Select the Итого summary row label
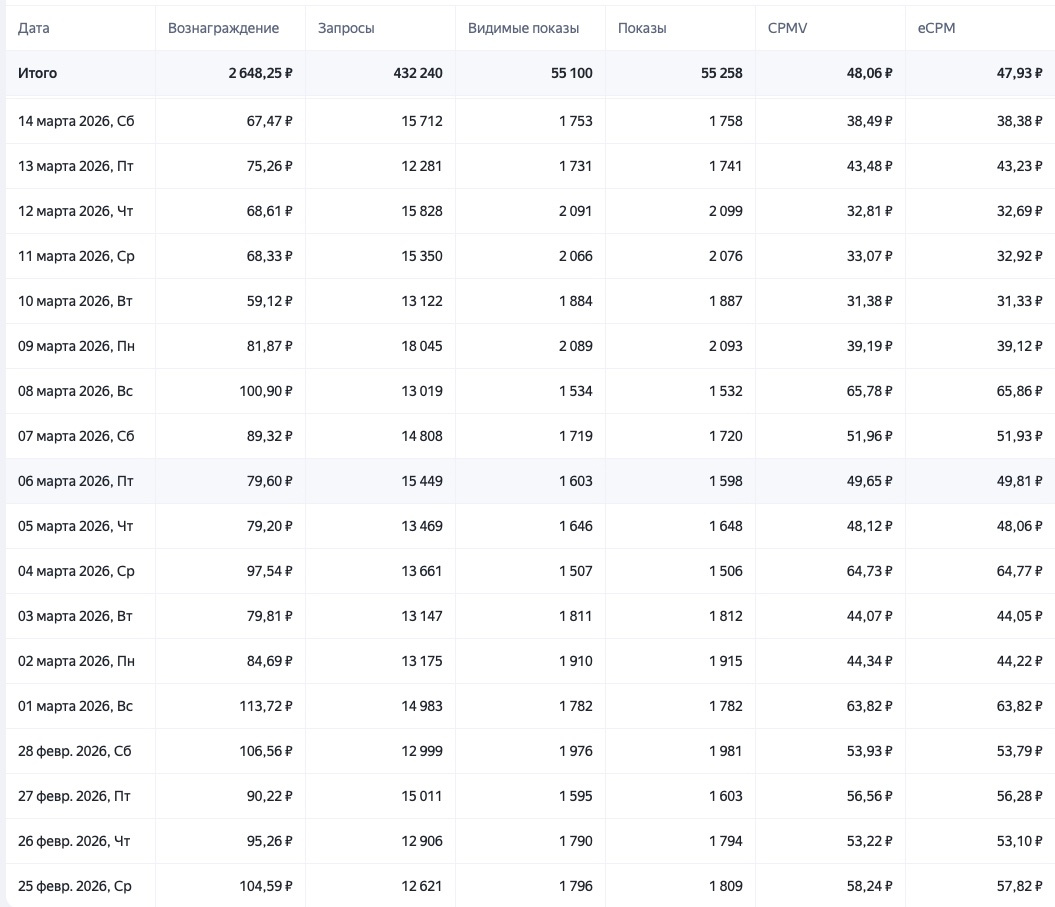This screenshot has height=907, width=1055. tap(38, 73)
